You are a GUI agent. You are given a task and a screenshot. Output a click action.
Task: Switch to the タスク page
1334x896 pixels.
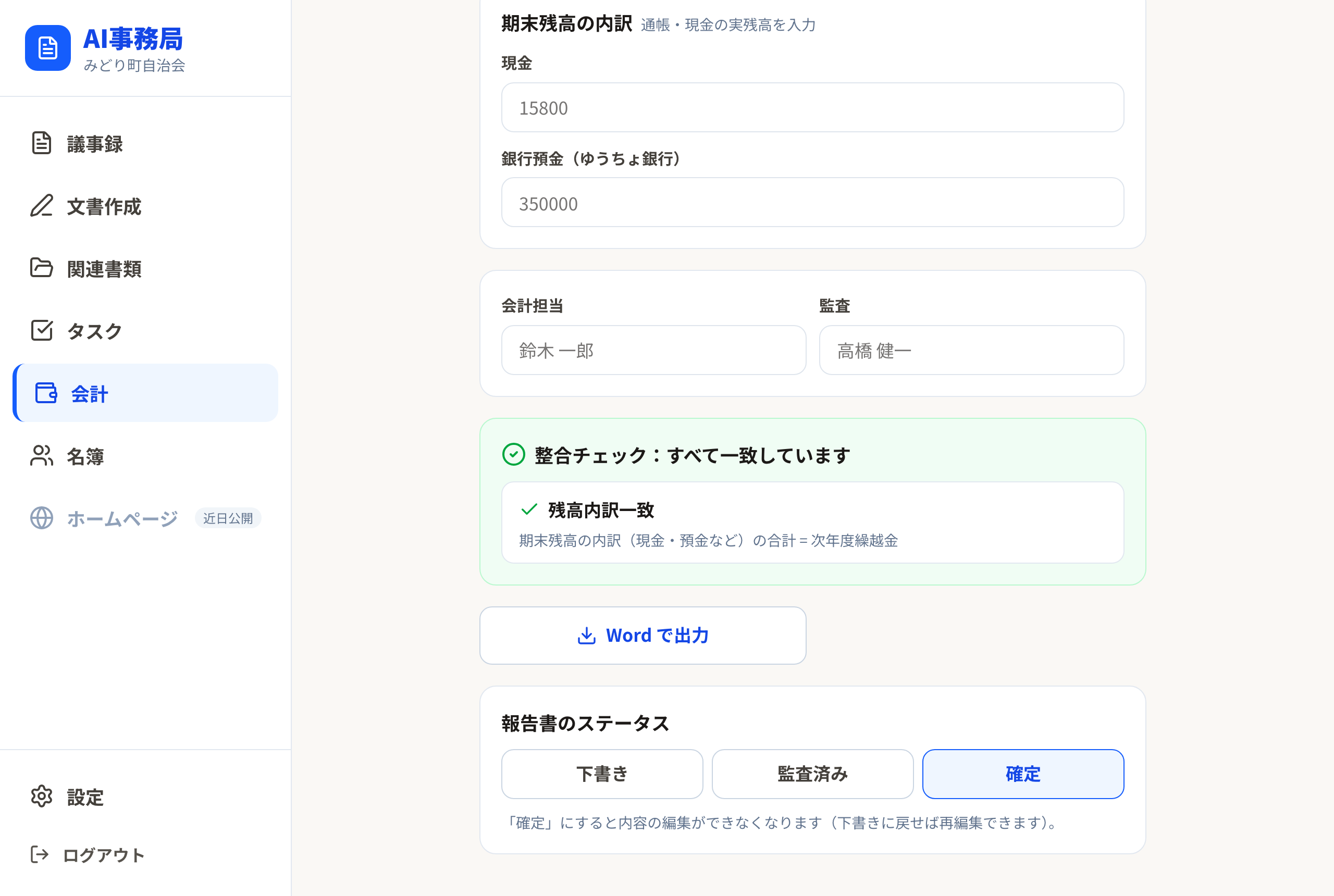pyautogui.click(x=145, y=330)
